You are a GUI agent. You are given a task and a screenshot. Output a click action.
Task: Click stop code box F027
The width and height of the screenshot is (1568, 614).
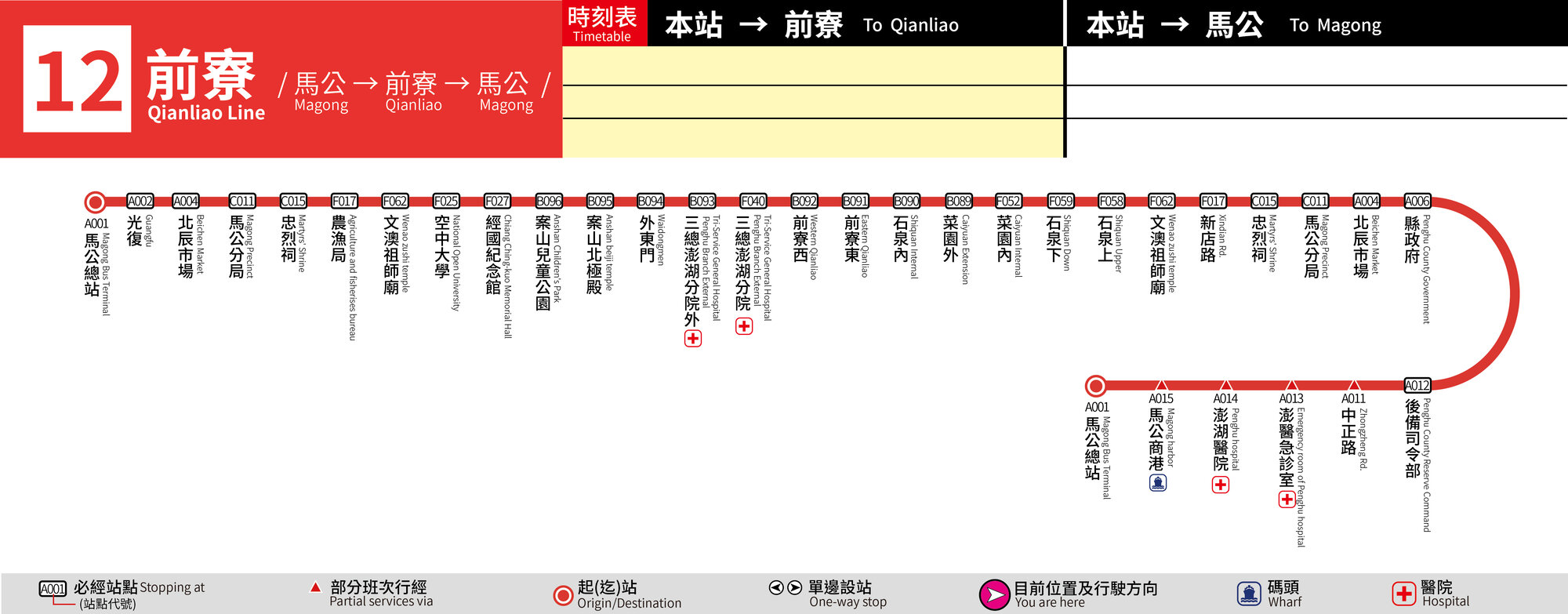pyautogui.click(x=497, y=202)
